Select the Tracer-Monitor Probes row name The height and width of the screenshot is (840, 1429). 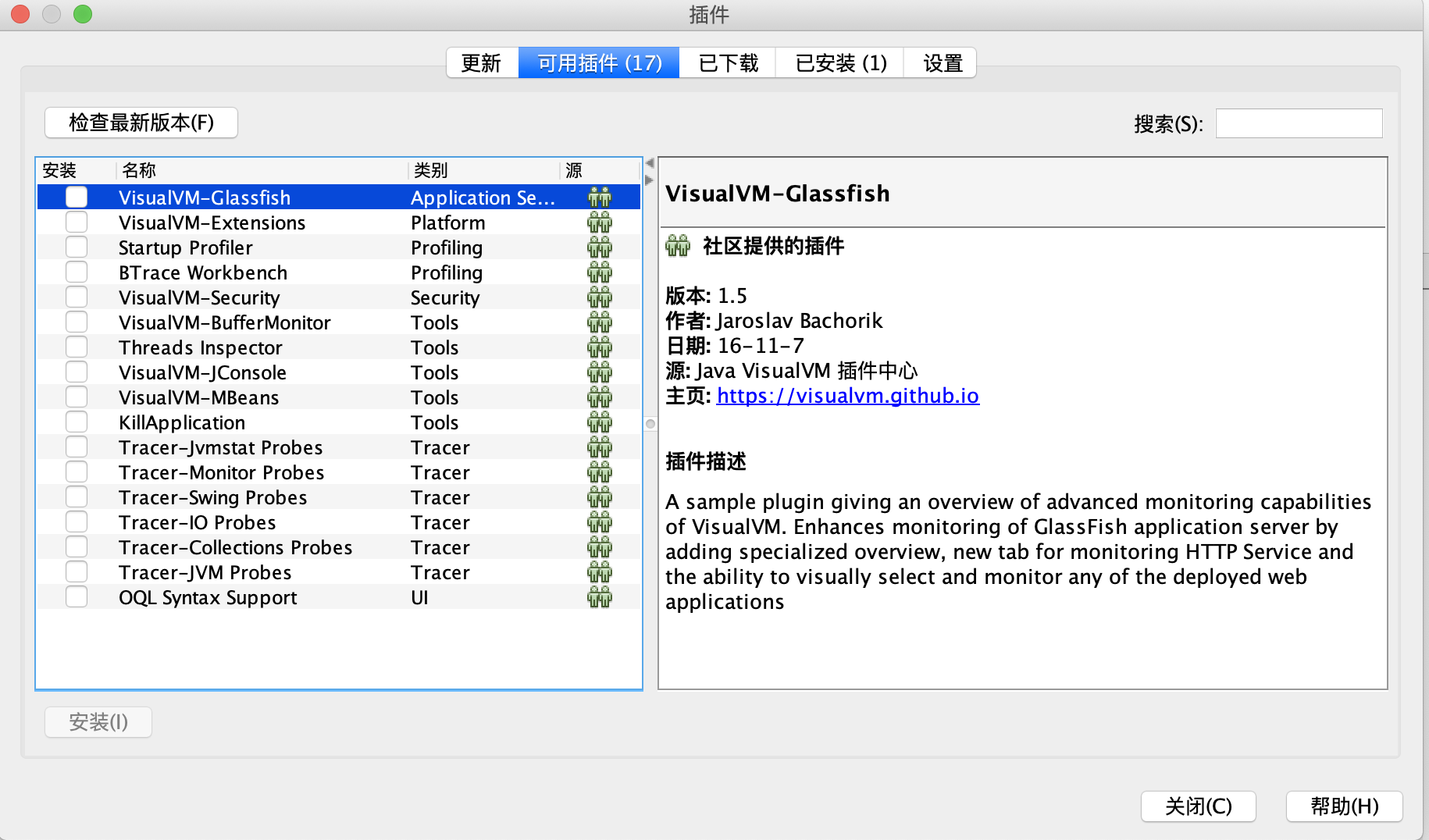pyautogui.click(x=222, y=472)
